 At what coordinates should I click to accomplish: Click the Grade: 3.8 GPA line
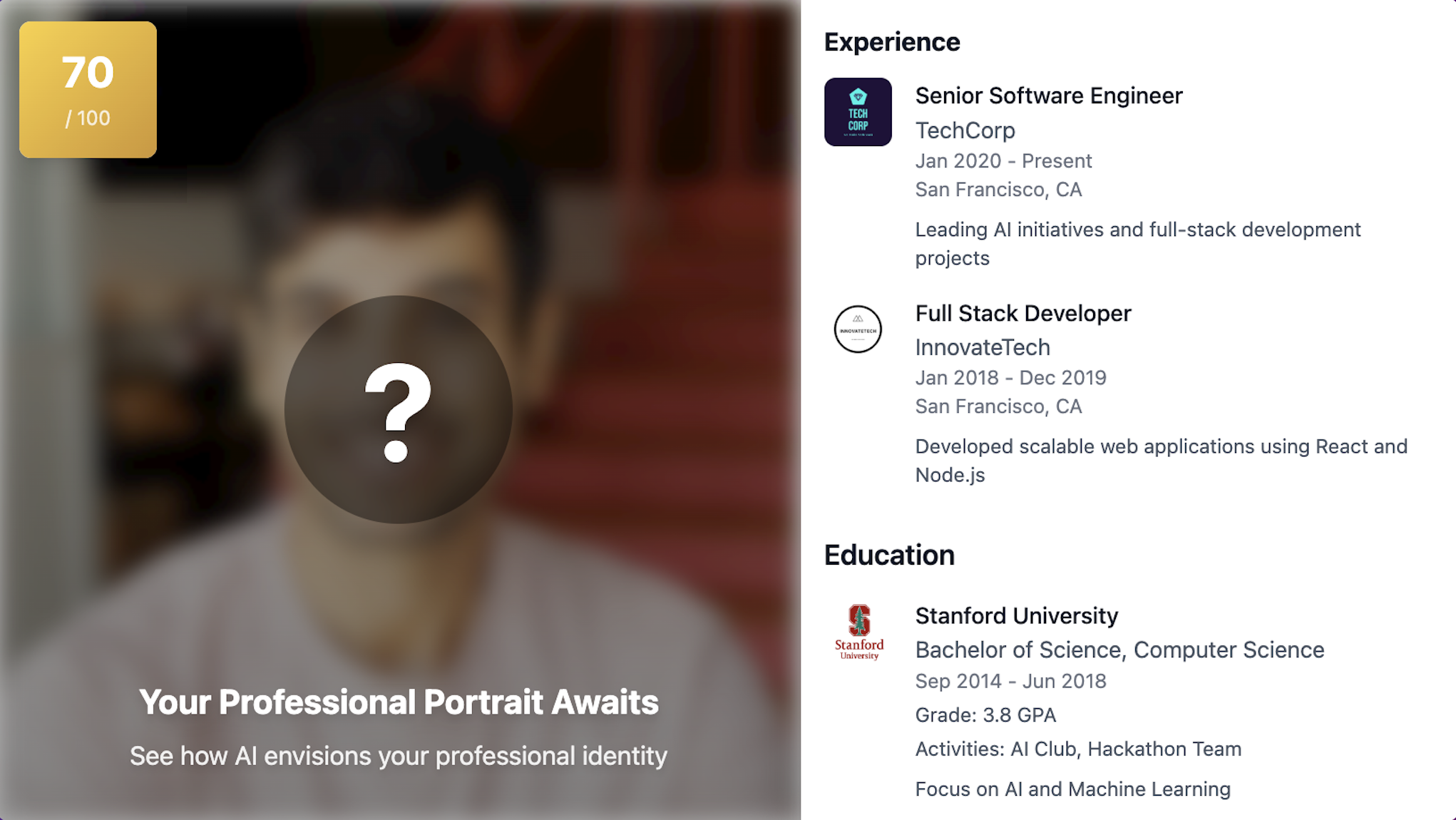[x=985, y=714]
